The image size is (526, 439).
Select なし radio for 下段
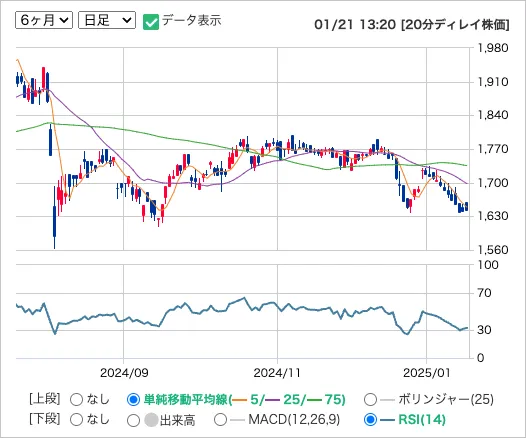(76, 420)
